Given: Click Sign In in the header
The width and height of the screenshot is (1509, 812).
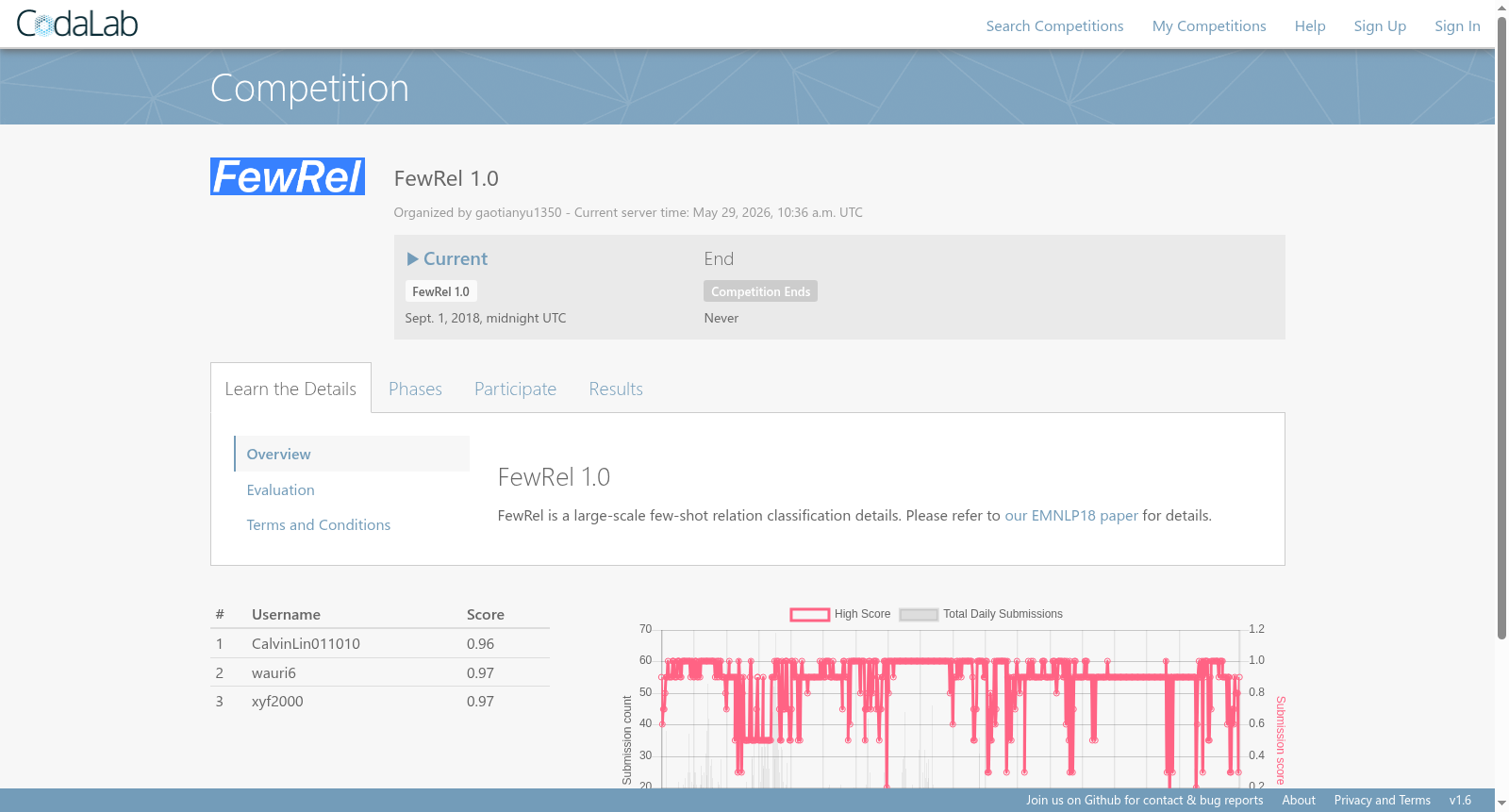Looking at the screenshot, I should 1457,26.
